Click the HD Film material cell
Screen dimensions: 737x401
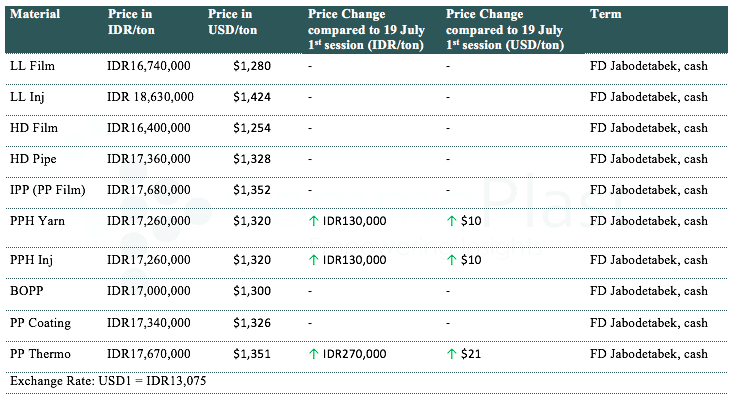tap(33, 128)
